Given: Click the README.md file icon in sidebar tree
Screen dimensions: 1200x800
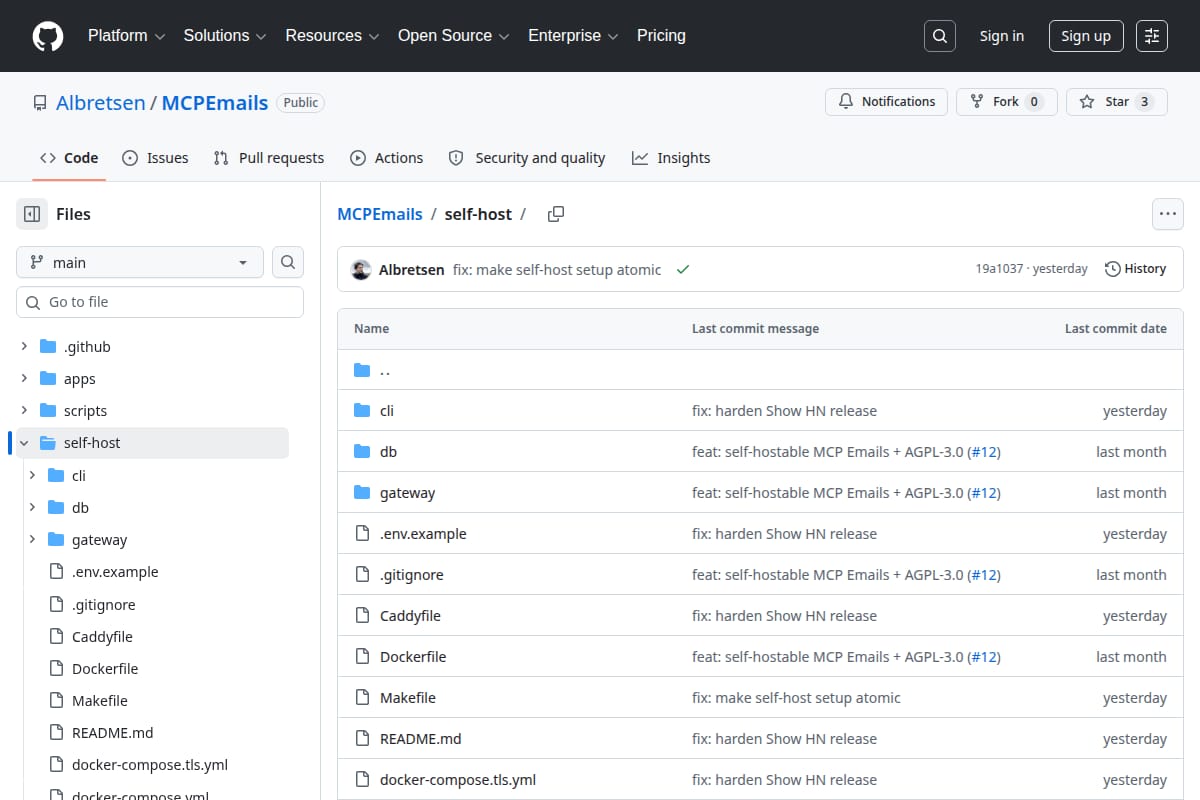Looking at the screenshot, I should (56, 733).
